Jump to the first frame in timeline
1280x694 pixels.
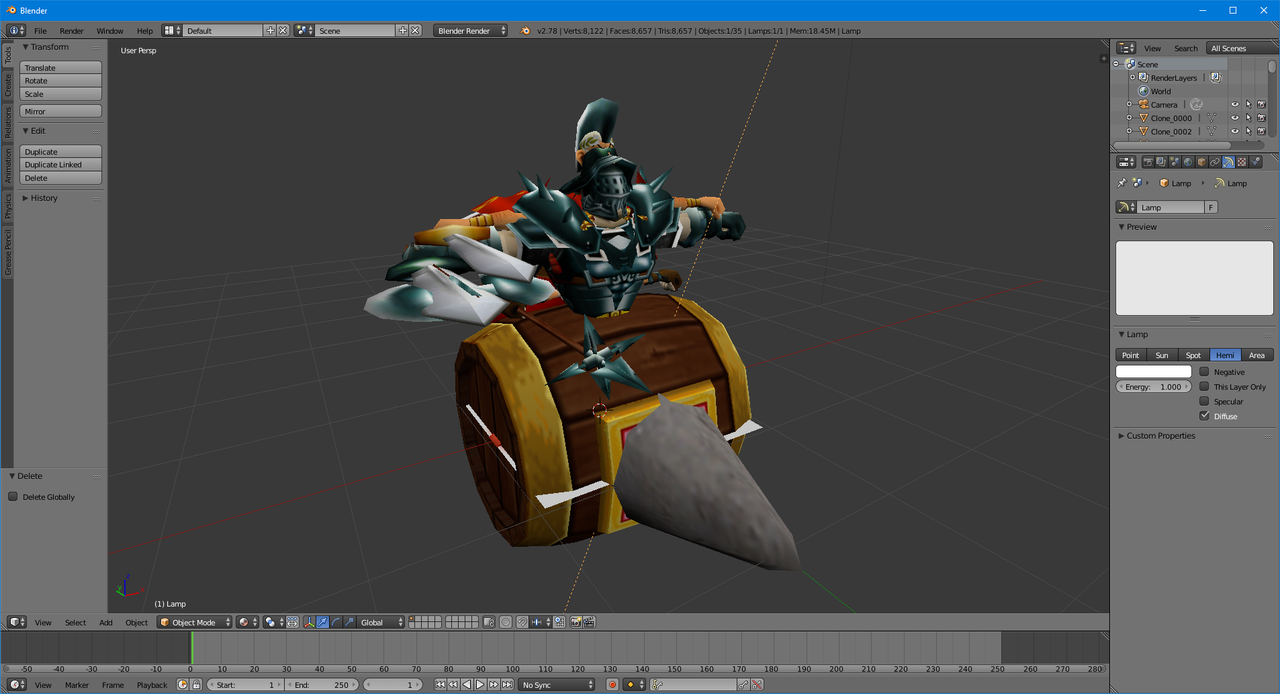(x=440, y=685)
